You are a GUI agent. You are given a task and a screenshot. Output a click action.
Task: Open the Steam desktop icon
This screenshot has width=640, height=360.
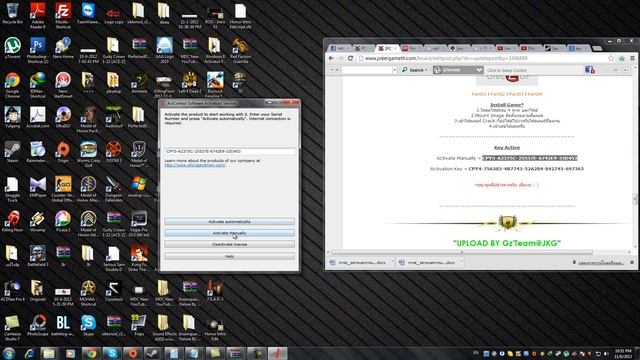pyautogui.click(x=12, y=152)
